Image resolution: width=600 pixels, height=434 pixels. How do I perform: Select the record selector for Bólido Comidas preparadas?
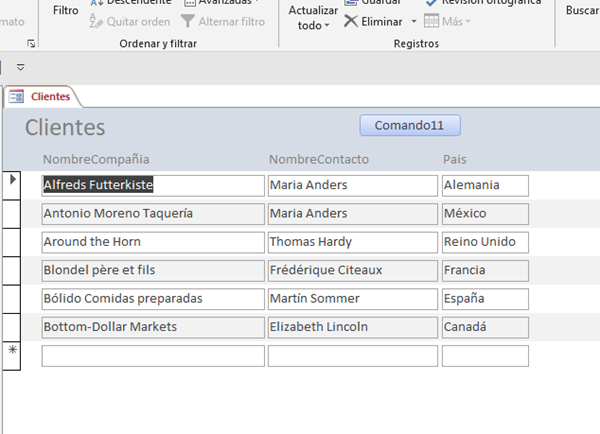pyautogui.click(x=12, y=299)
